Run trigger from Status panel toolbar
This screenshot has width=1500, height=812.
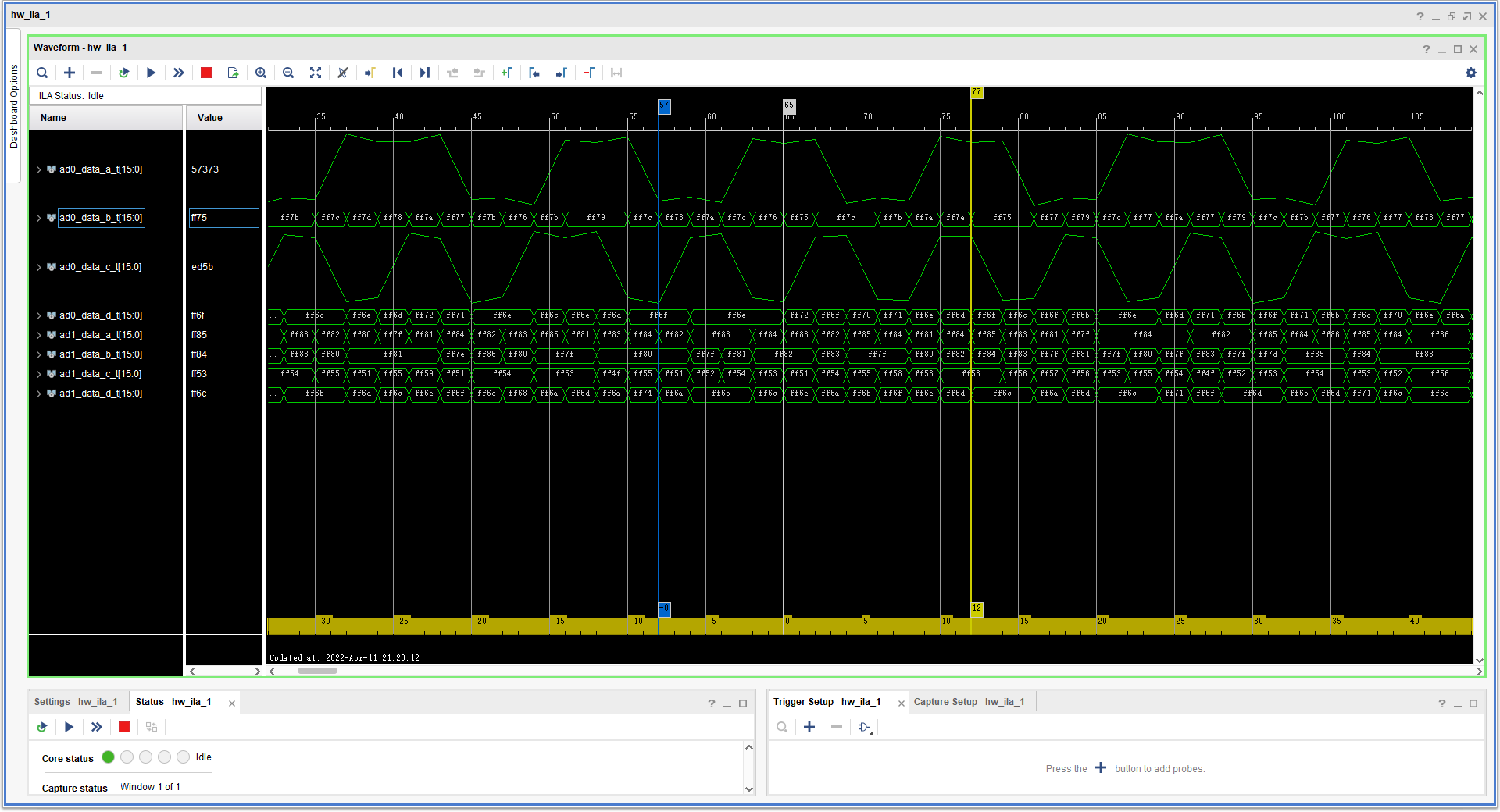[70, 727]
